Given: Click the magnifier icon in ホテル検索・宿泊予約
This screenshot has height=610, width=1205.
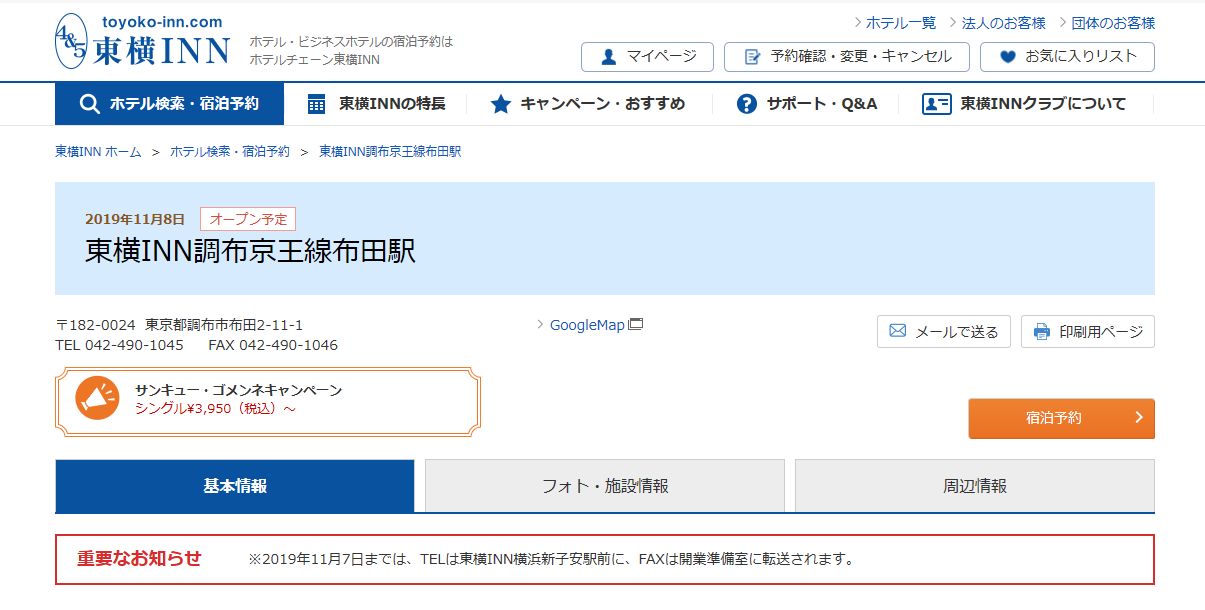Looking at the screenshot, I should pos(90,104).
